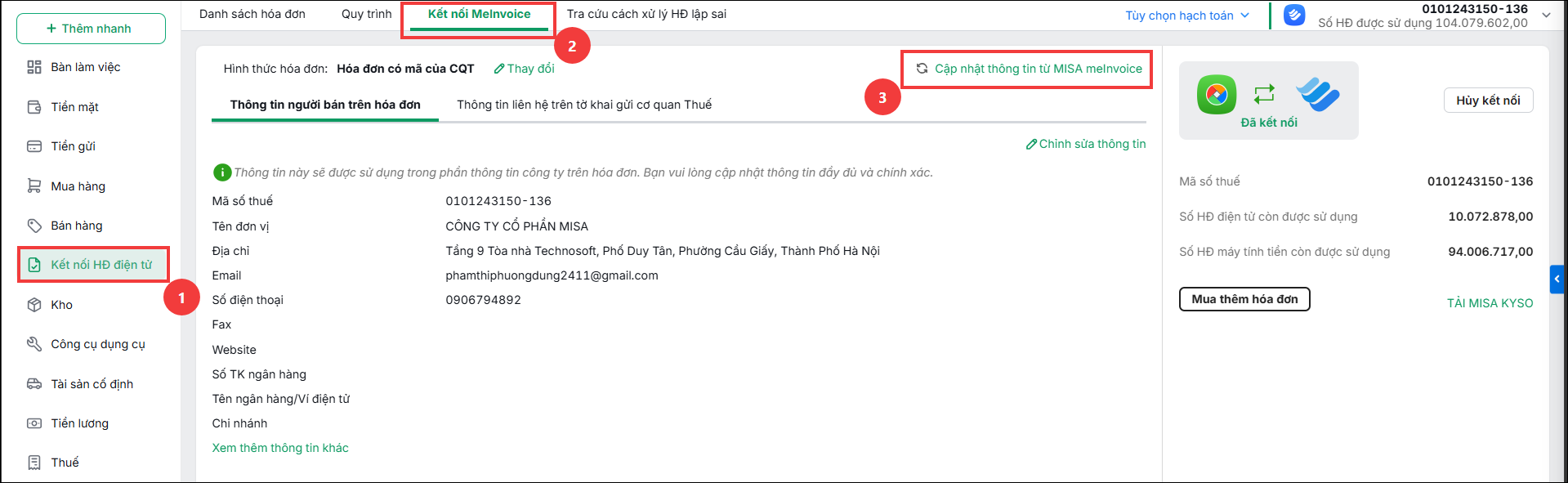Click the Thêm nhanh button

coord(91,29)
